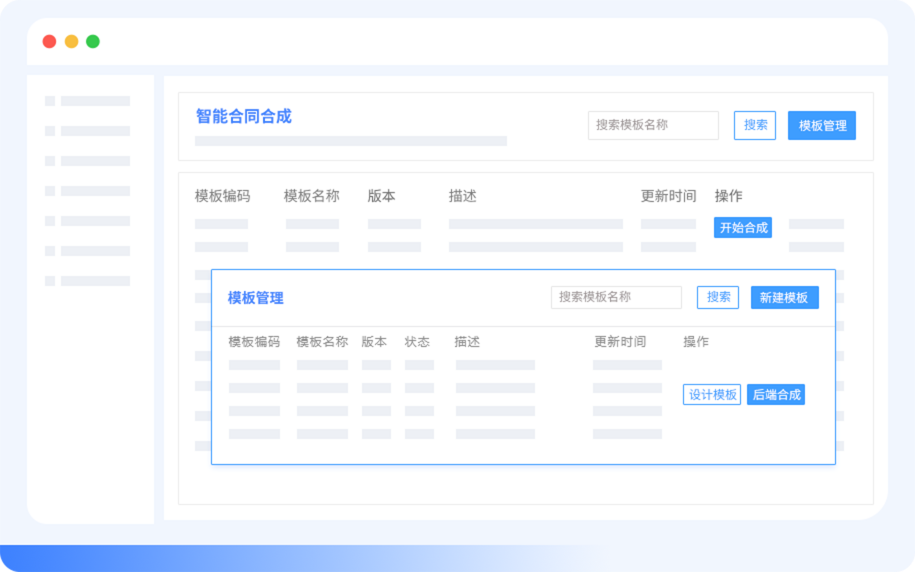915x572 pixels.
Task: Click the 智能合同合成 page title
Action: point(243,116)
